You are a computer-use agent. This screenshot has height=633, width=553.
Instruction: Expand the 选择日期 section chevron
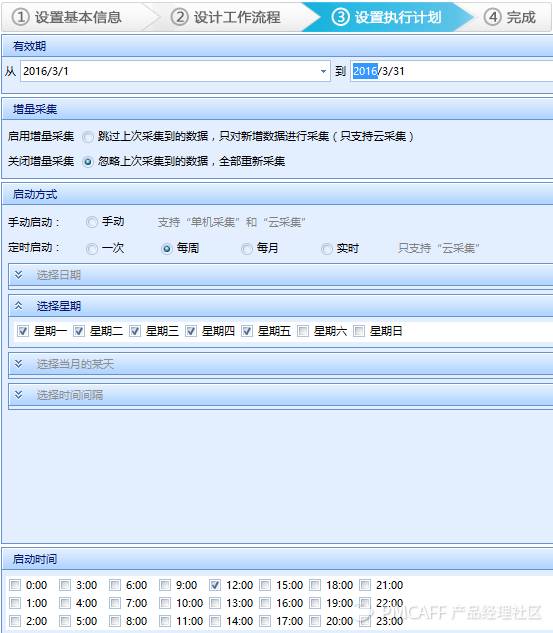coord(19,275)
